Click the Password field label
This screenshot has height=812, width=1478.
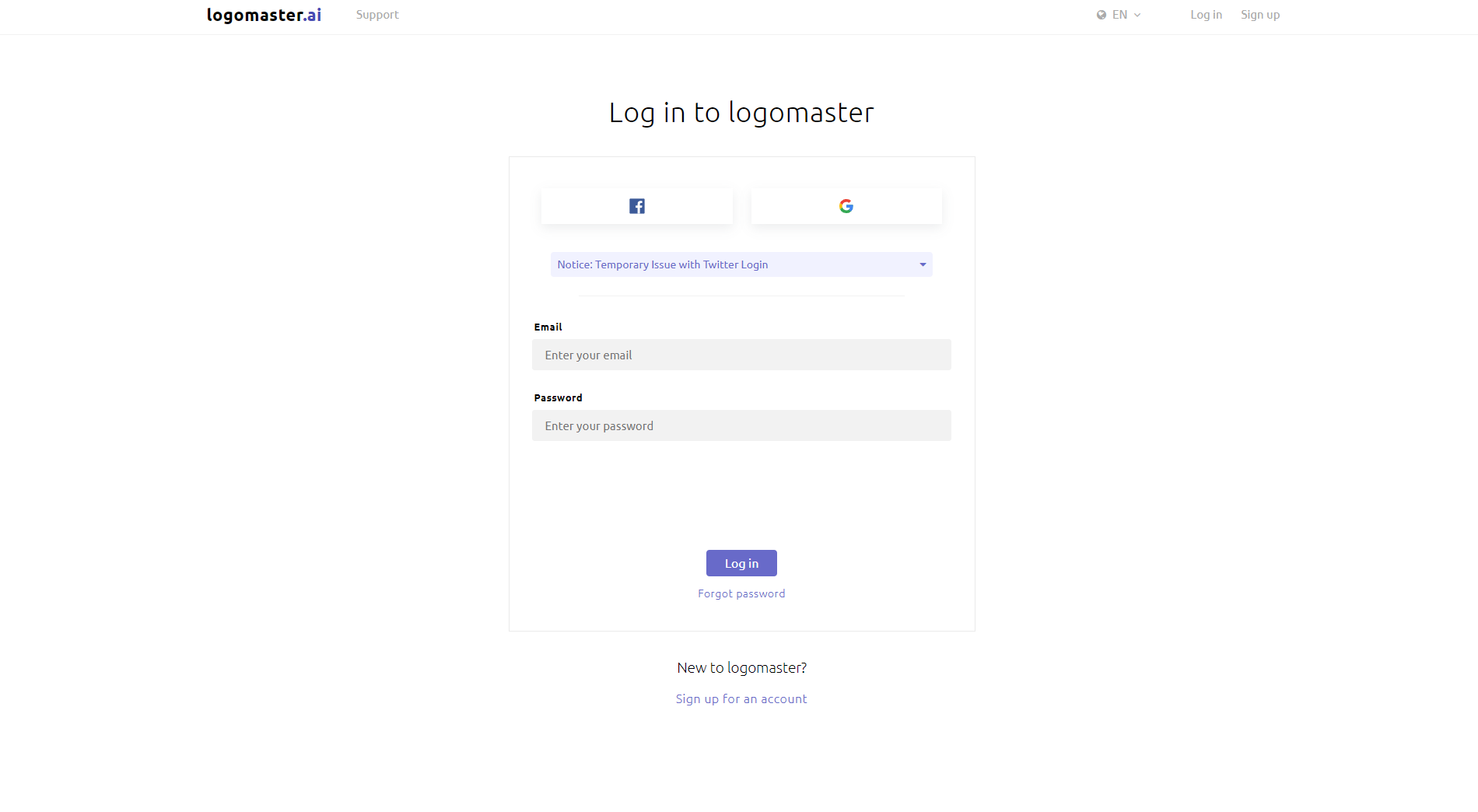click(x=558, y=397)
